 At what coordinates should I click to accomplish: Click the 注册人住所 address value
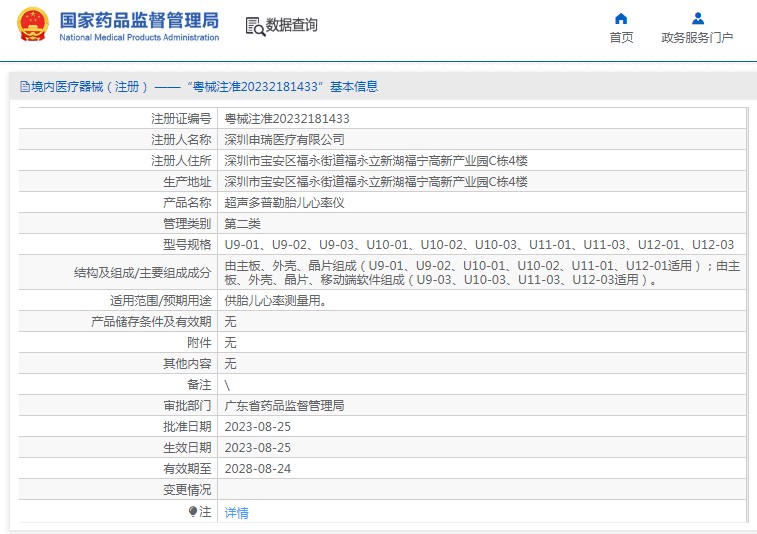tap(376, 161)
